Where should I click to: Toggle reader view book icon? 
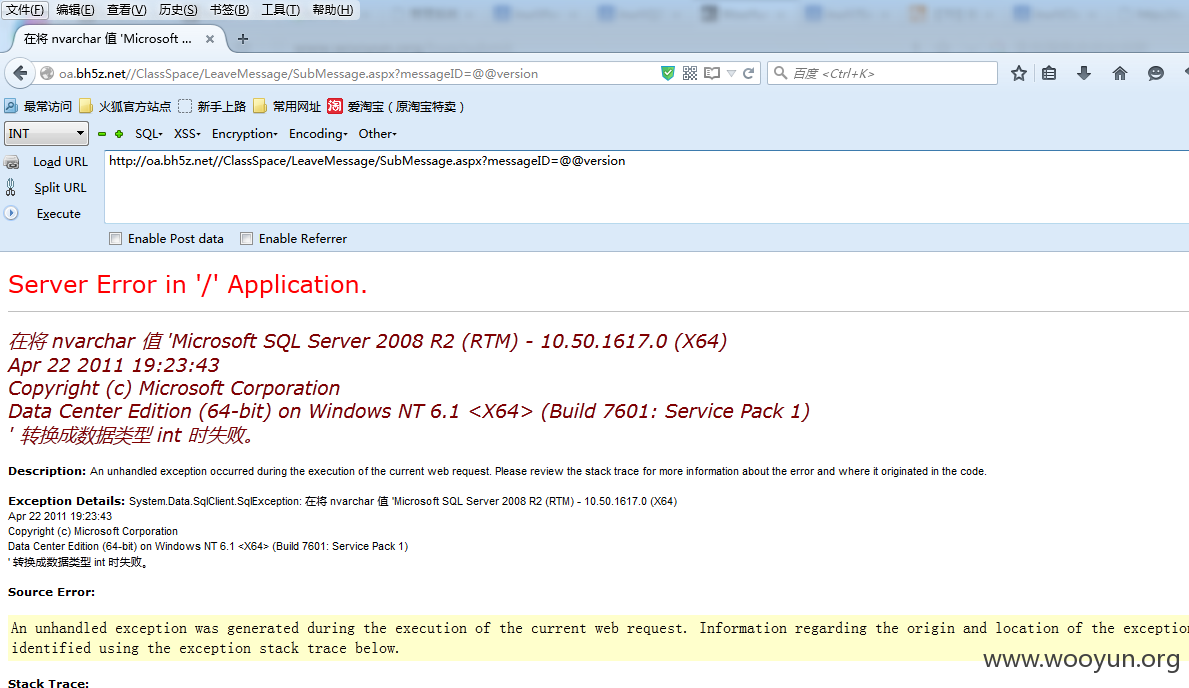(x=712, y=73)
